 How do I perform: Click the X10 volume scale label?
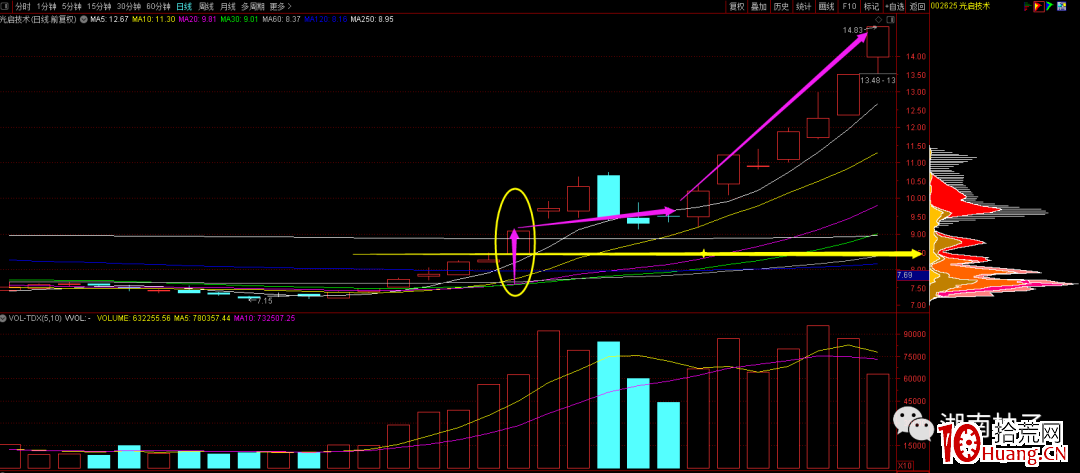pyautogui.click(x=904, y=466)
